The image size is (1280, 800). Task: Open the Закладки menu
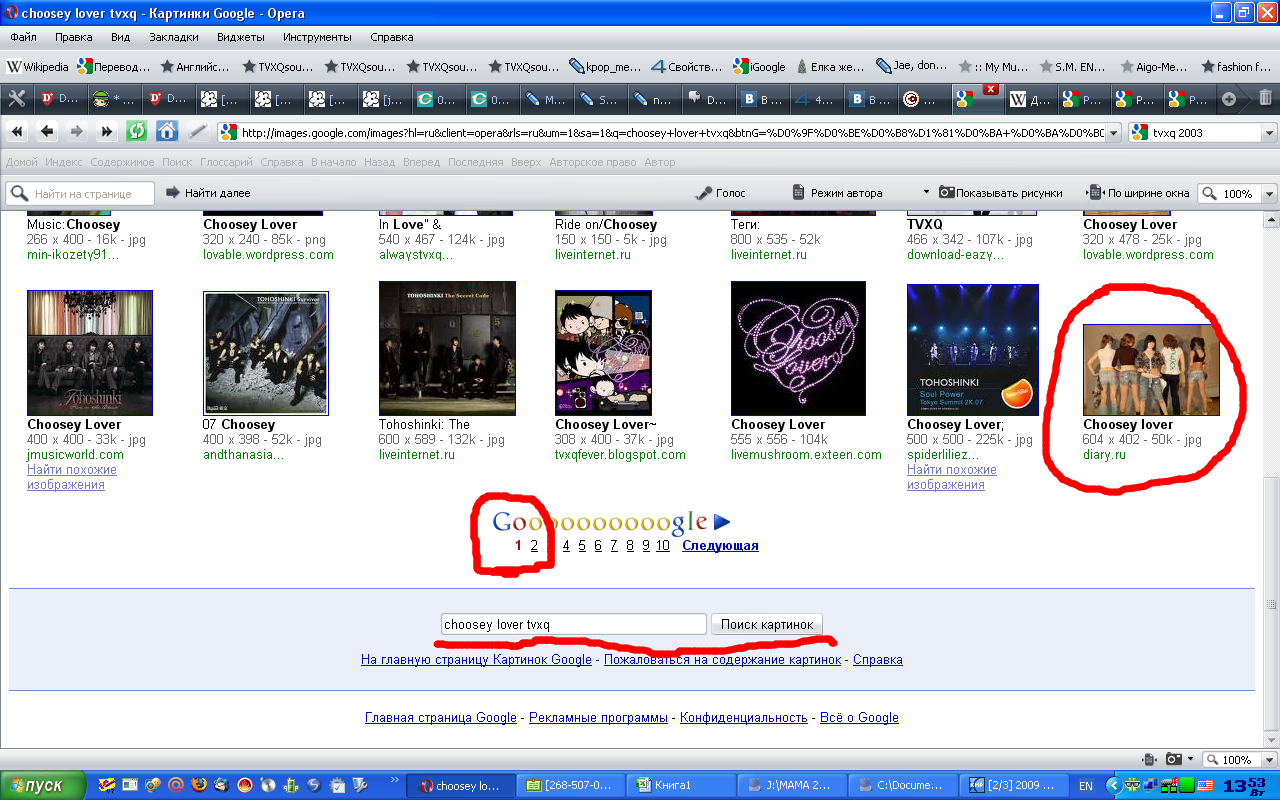pyautogui.click(x=174, y=37)
